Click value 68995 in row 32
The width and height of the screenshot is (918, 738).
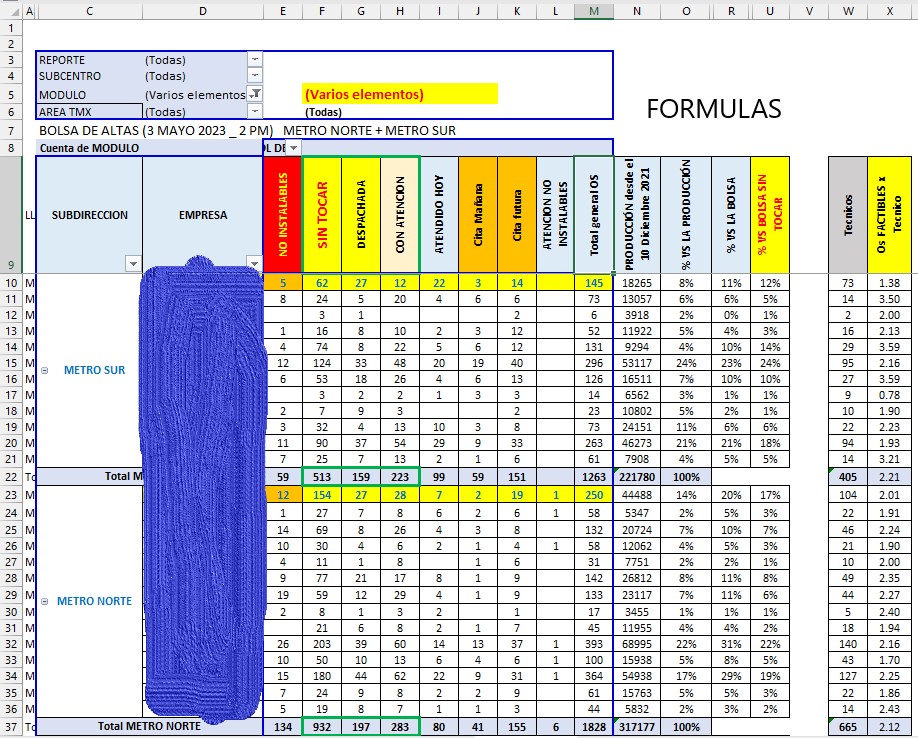(637, 644)
